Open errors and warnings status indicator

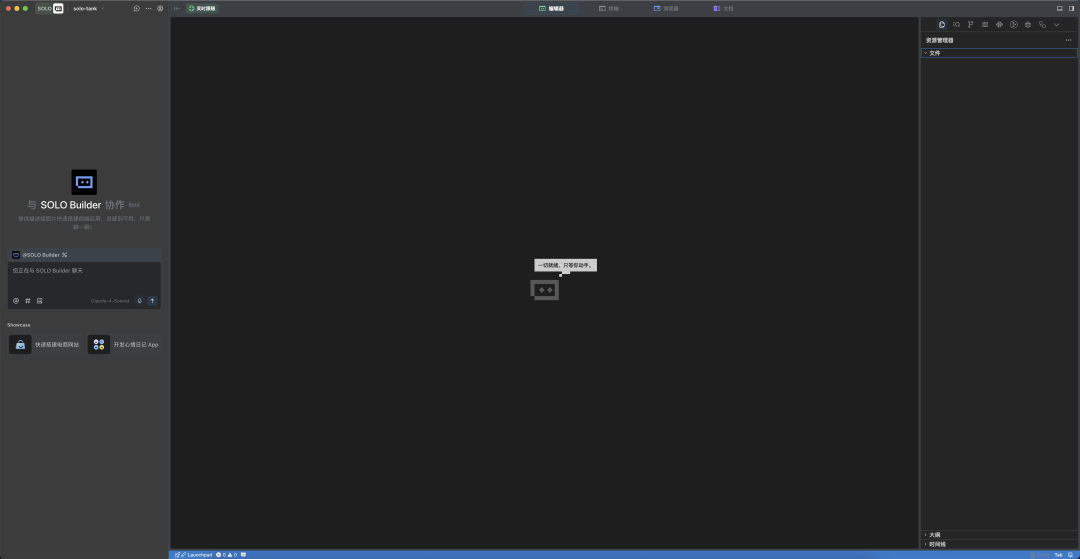[227, 555]
